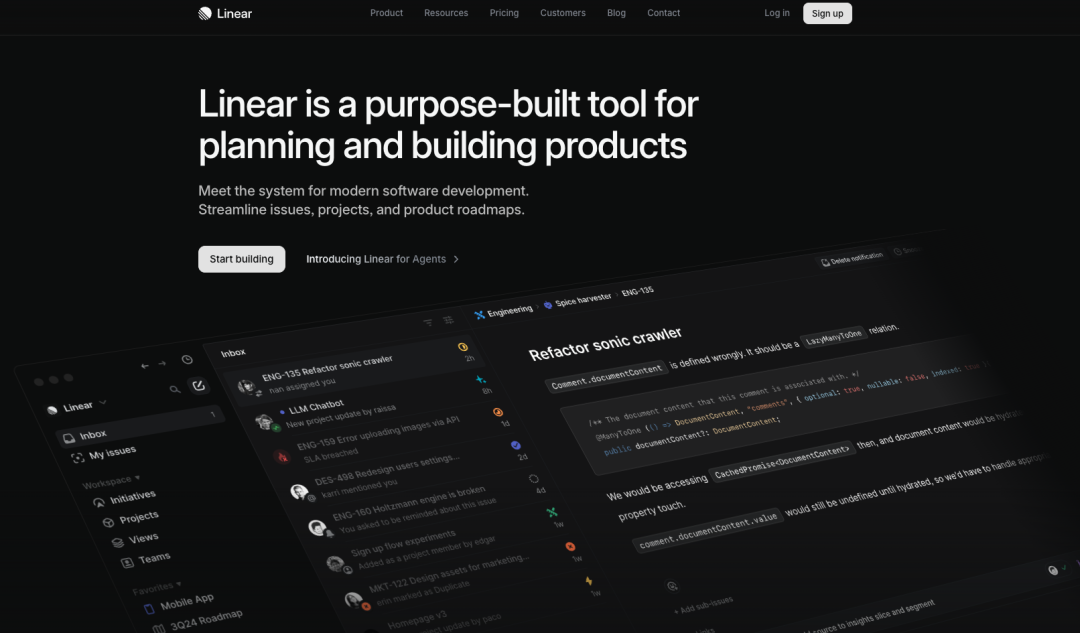Click the LazyManyToOne code chip

click(834, 337)
